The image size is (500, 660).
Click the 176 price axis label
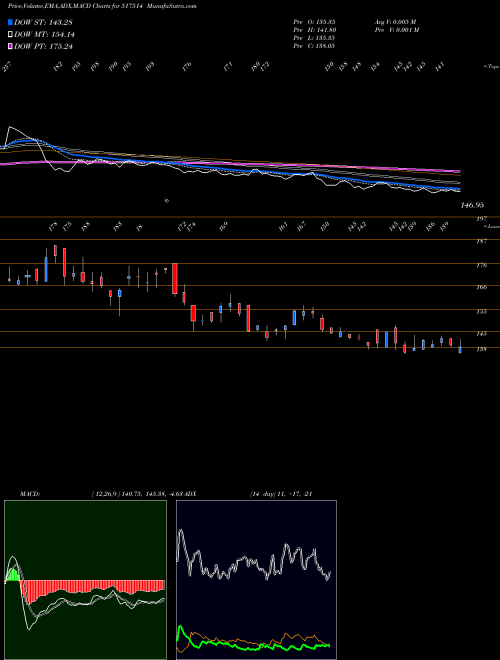point(481,265)
